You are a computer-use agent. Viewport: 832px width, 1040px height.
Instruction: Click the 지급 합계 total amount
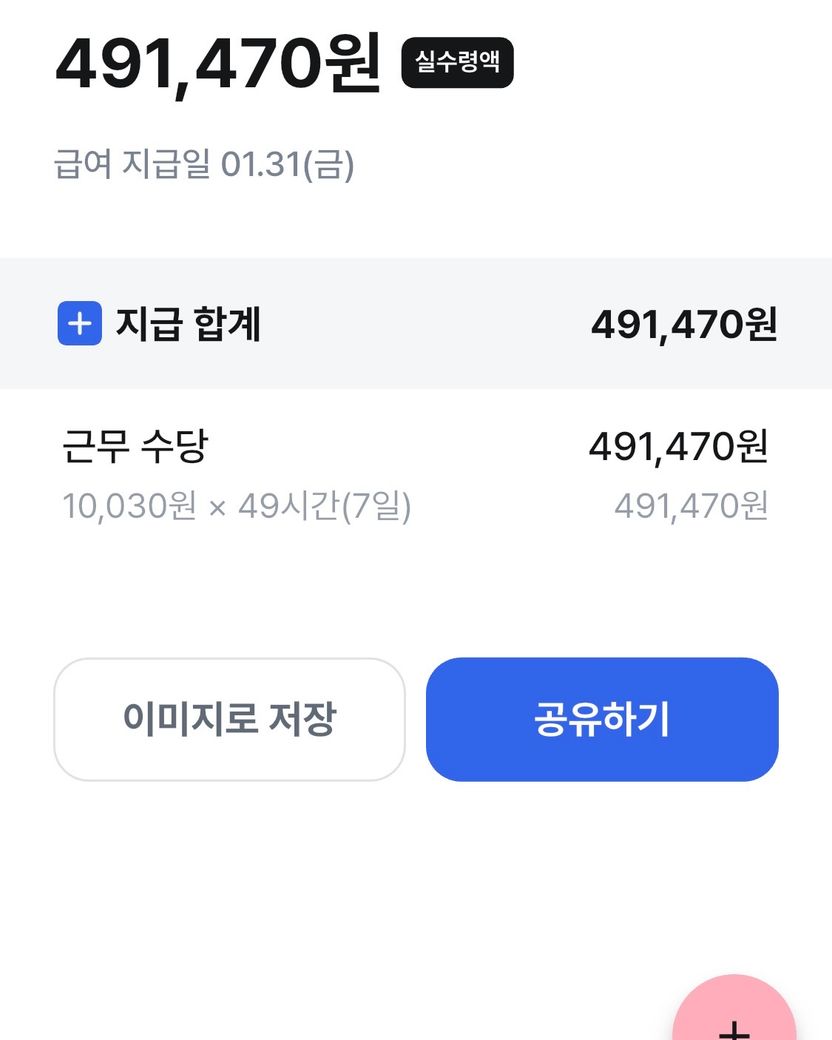683,324
